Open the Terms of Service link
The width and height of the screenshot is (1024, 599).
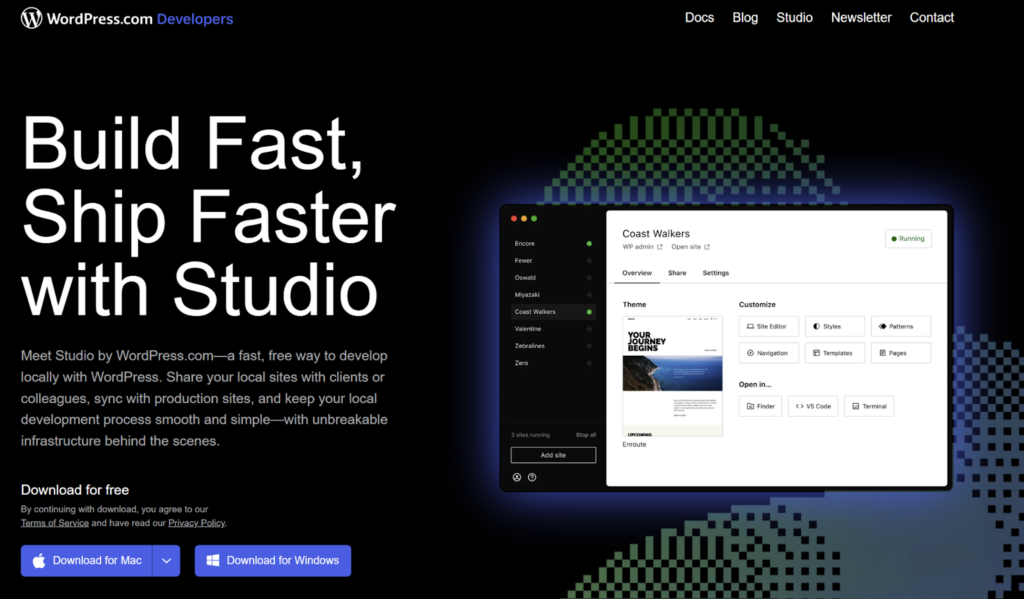(55, 523)
